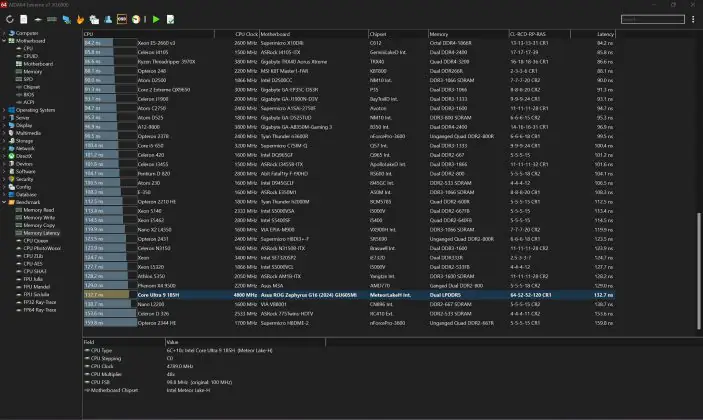
Task: Open the Memory Read benchmark
Action: (39, 210)
